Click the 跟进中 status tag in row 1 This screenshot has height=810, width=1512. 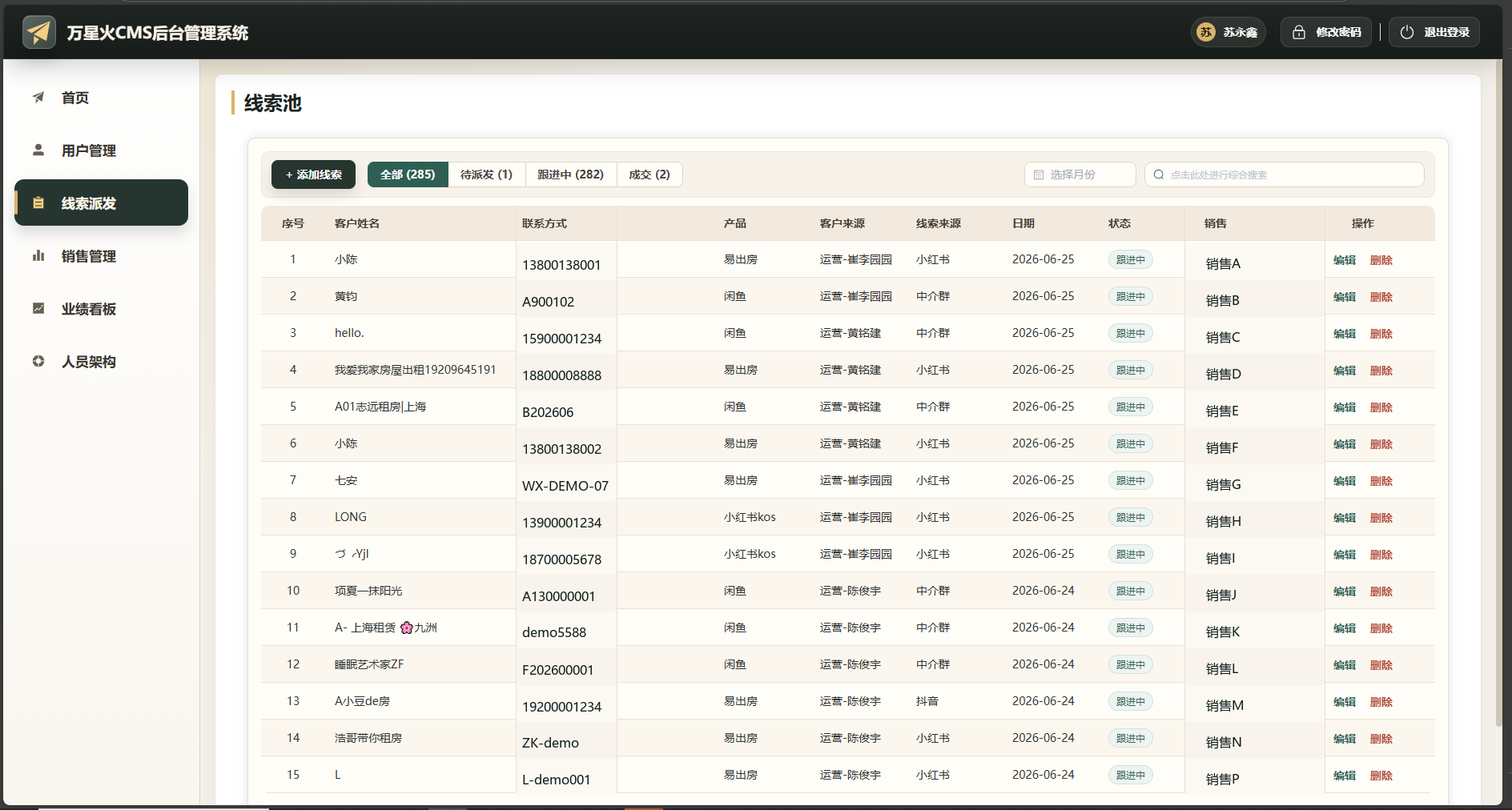click(1131, 259)
